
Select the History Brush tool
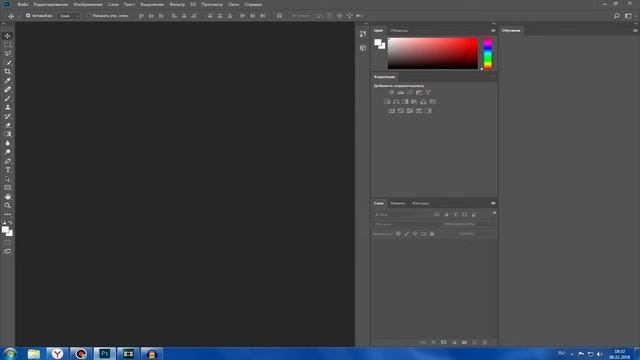(7, 116)
